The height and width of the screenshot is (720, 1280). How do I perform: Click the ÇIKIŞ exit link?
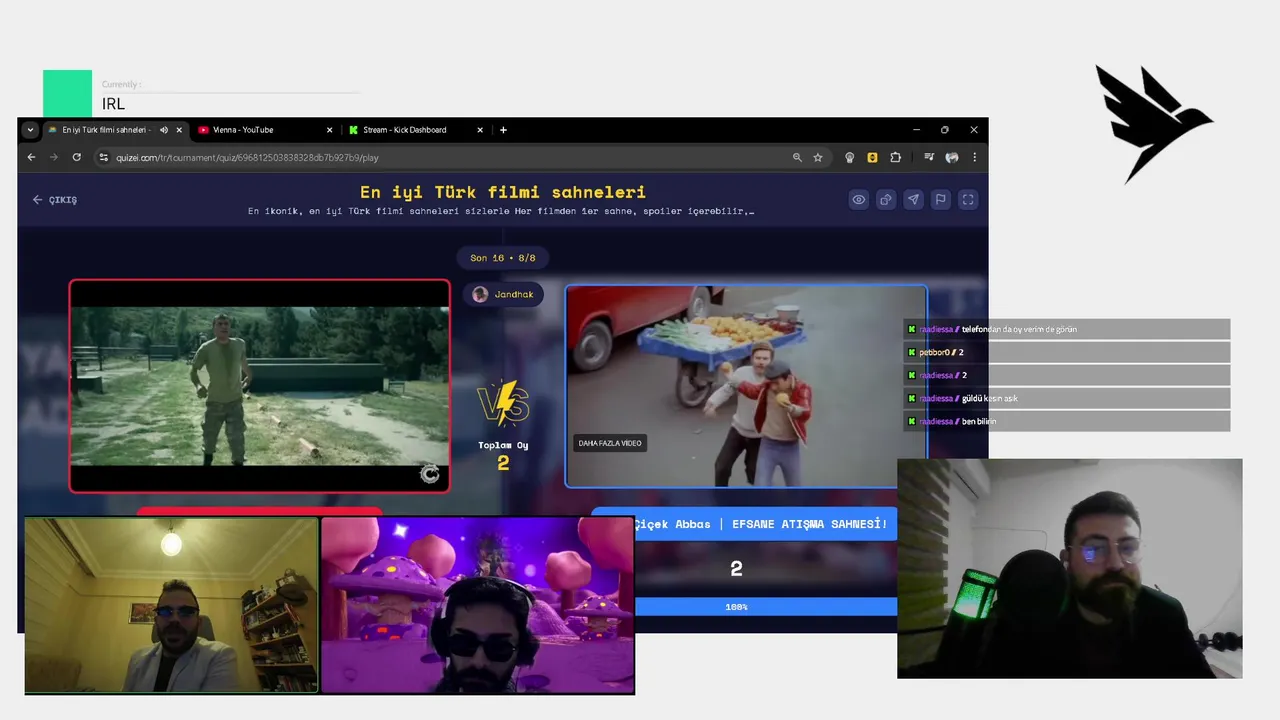pos(54,200)
